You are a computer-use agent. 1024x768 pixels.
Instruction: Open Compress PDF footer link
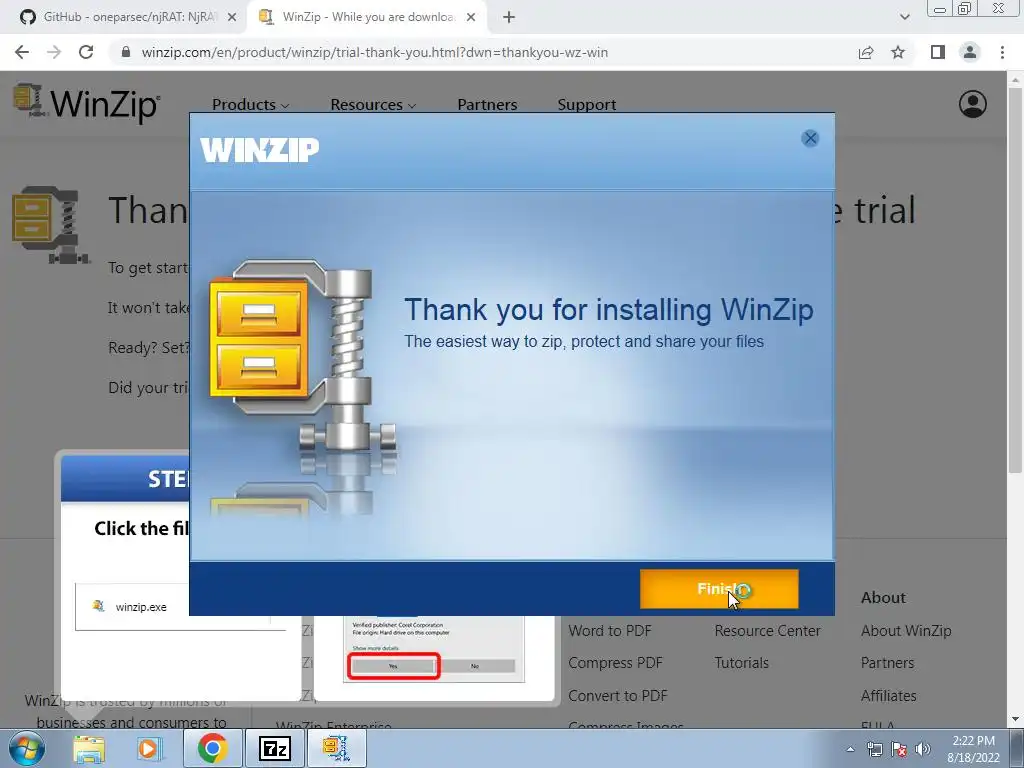pos(615,663)
